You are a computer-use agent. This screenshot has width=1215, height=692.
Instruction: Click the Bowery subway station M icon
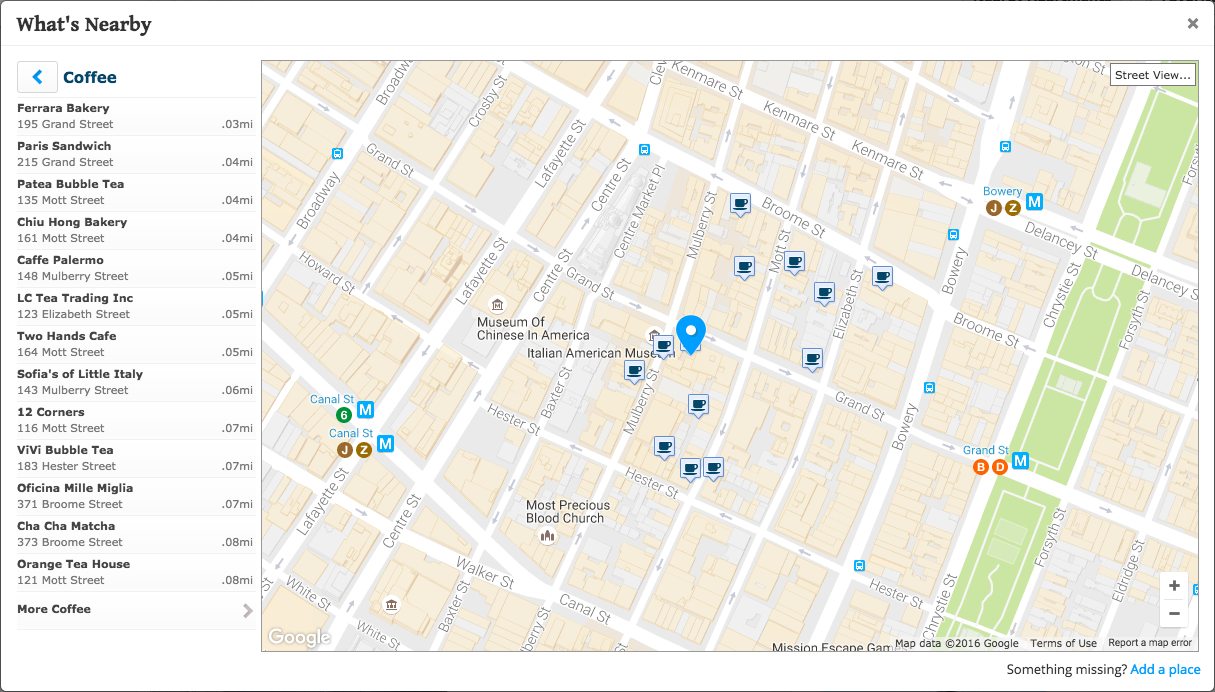coord(1035,202)
